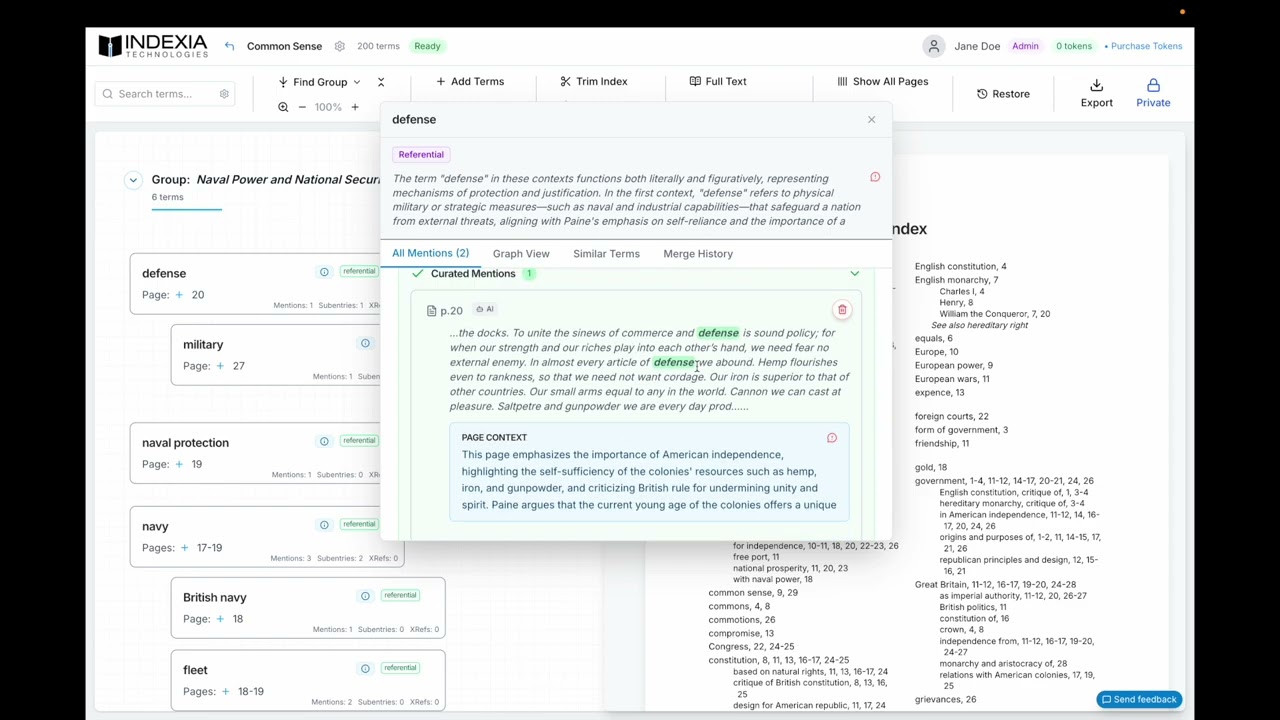Viewport: 1280px width, 720px height.
Task: Open the Similar Terms tab
Action: (606, 254)
